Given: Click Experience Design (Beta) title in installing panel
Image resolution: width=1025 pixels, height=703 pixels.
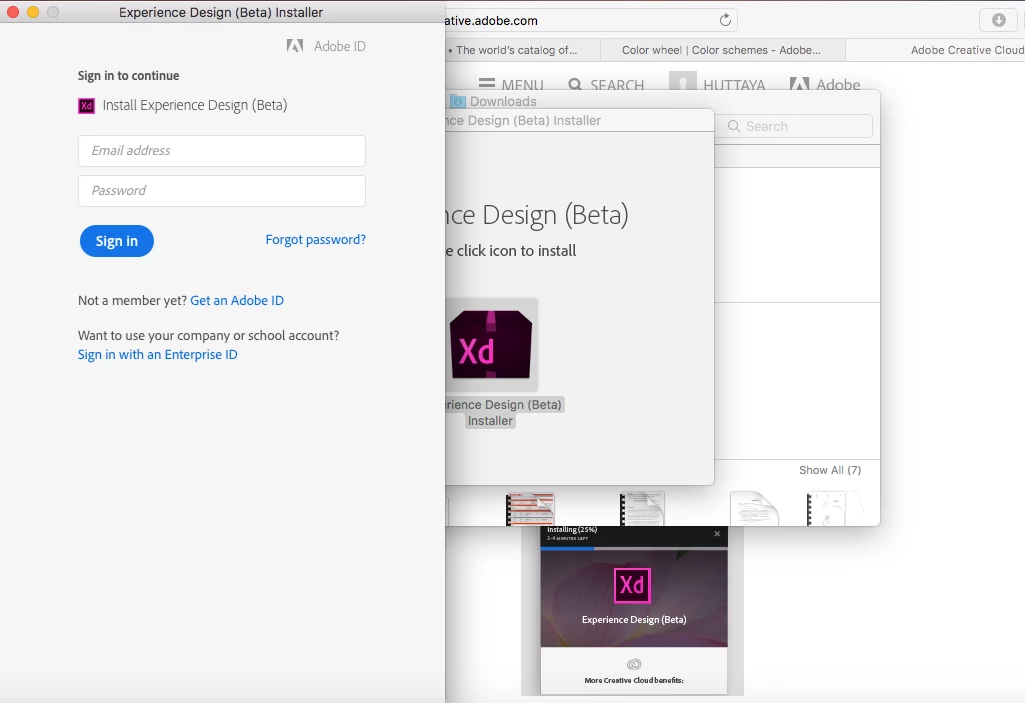Looking at the screenshot, I should point(634,620).
